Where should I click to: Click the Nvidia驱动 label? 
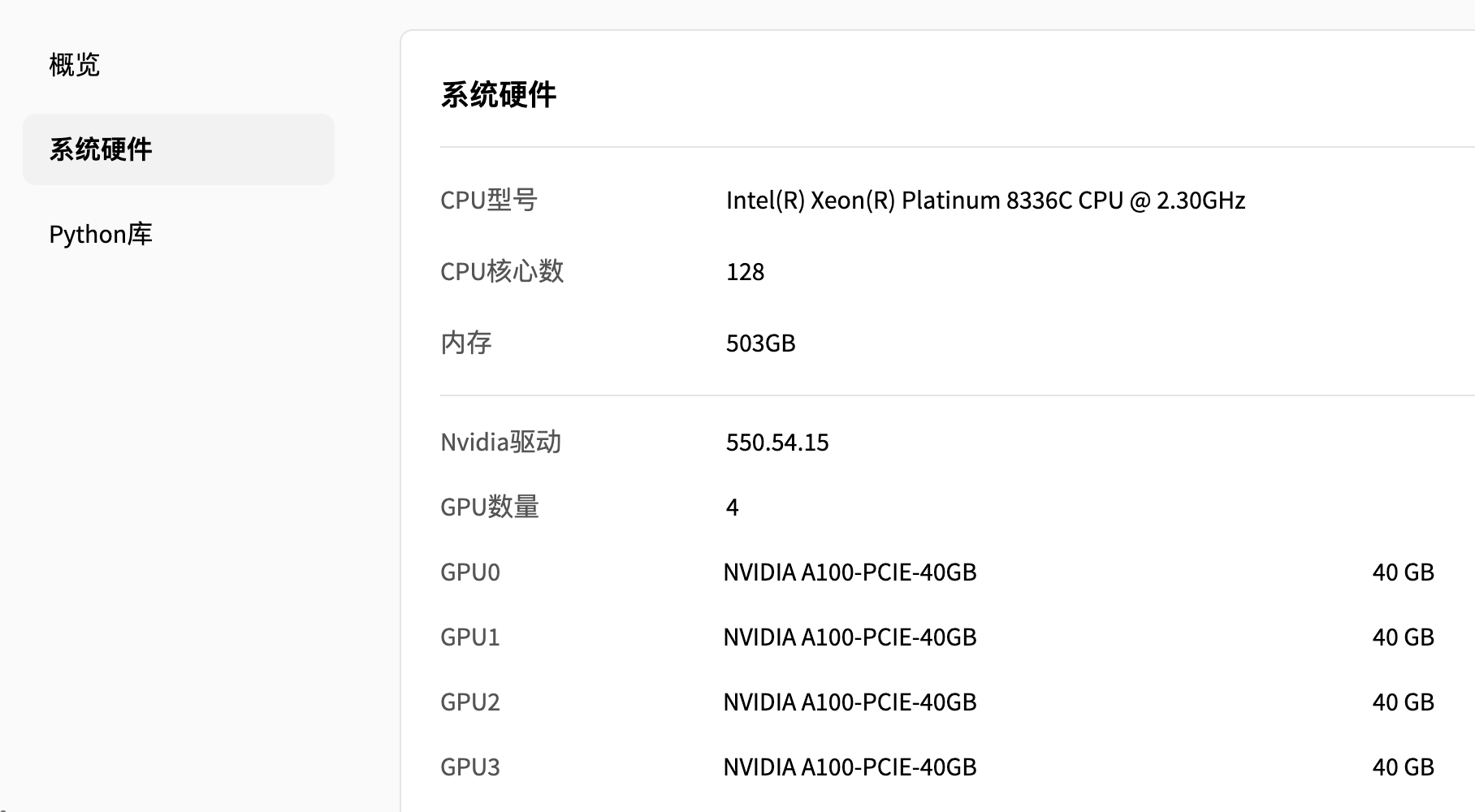[500, 443]
